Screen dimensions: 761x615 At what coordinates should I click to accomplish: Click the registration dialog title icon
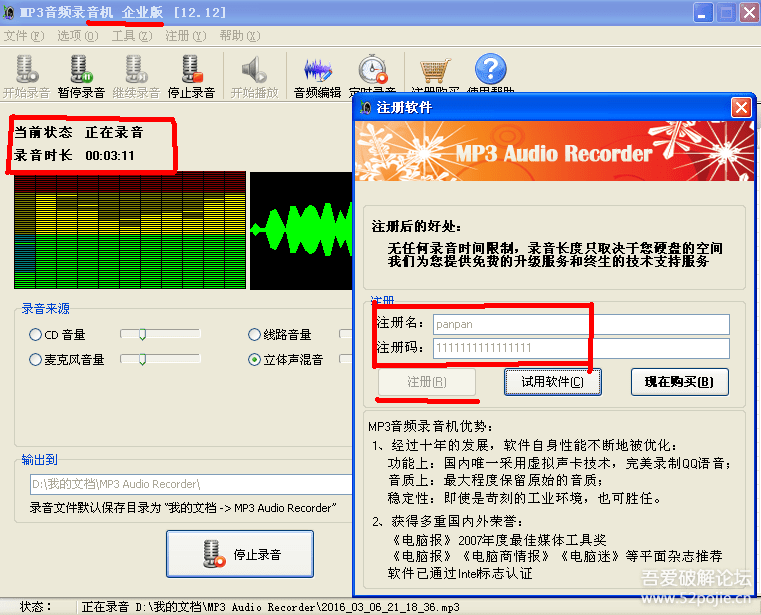click(365, 107)
